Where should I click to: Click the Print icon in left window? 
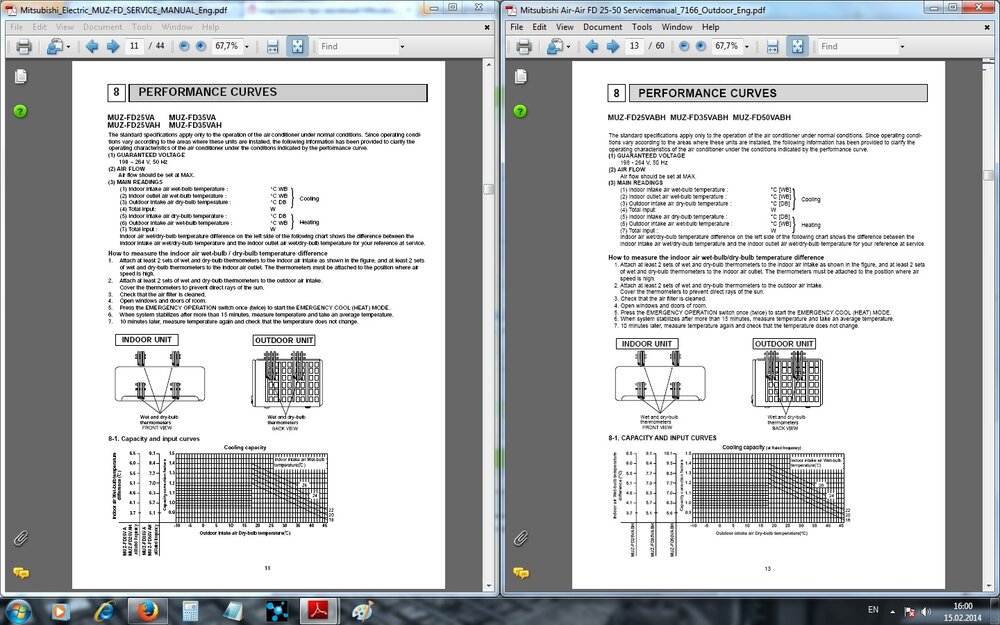[24, 47]
